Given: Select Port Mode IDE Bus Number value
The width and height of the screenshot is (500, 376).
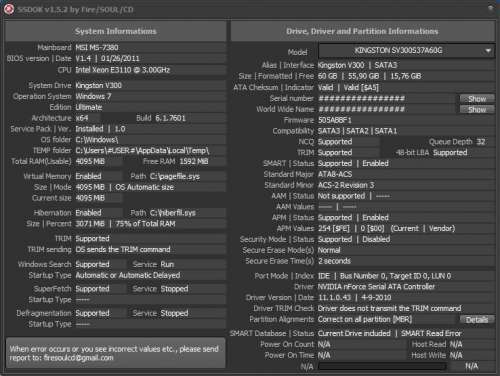Looking at the screenshot, I should [384, 276].
